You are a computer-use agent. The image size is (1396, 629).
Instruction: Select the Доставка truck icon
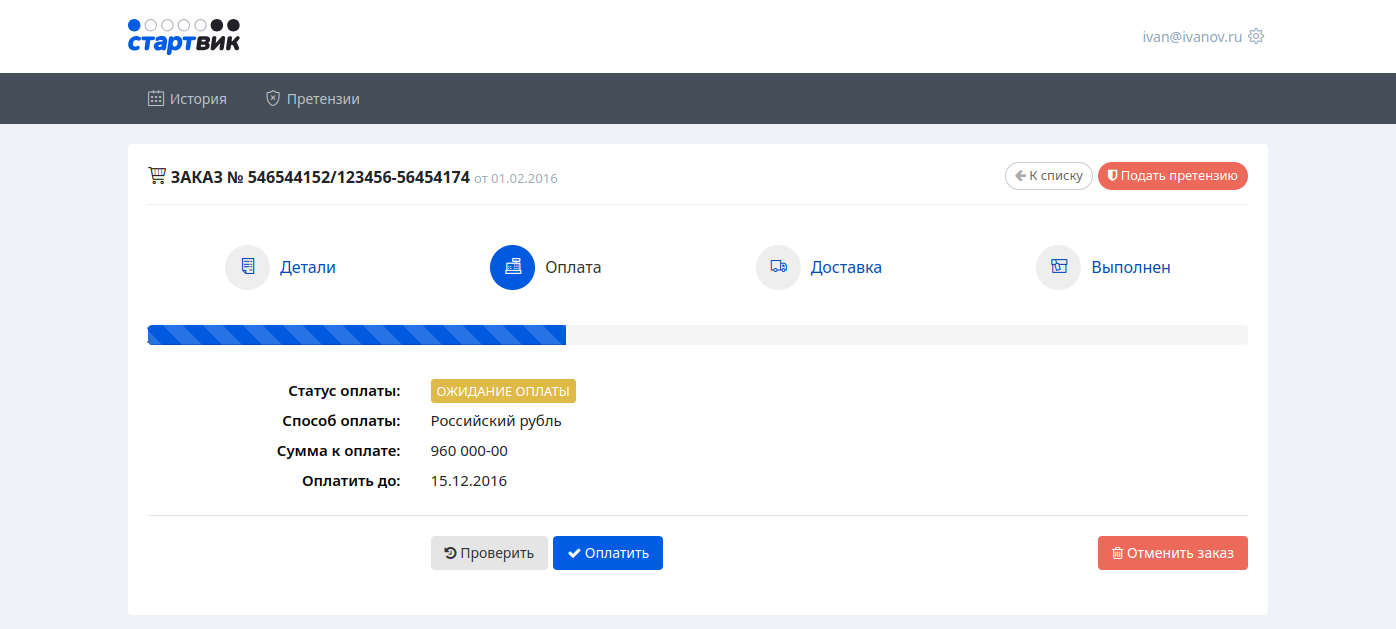pyautogui.click(x=778, y=268)
